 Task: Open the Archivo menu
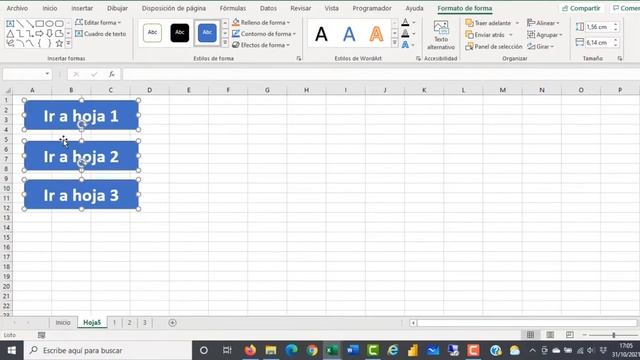coord(17,8)
